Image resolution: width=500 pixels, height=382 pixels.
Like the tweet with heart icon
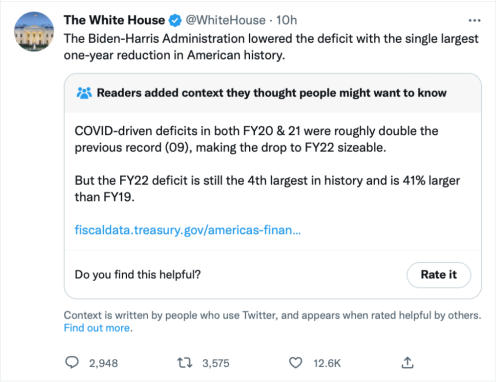pos(295,363)
